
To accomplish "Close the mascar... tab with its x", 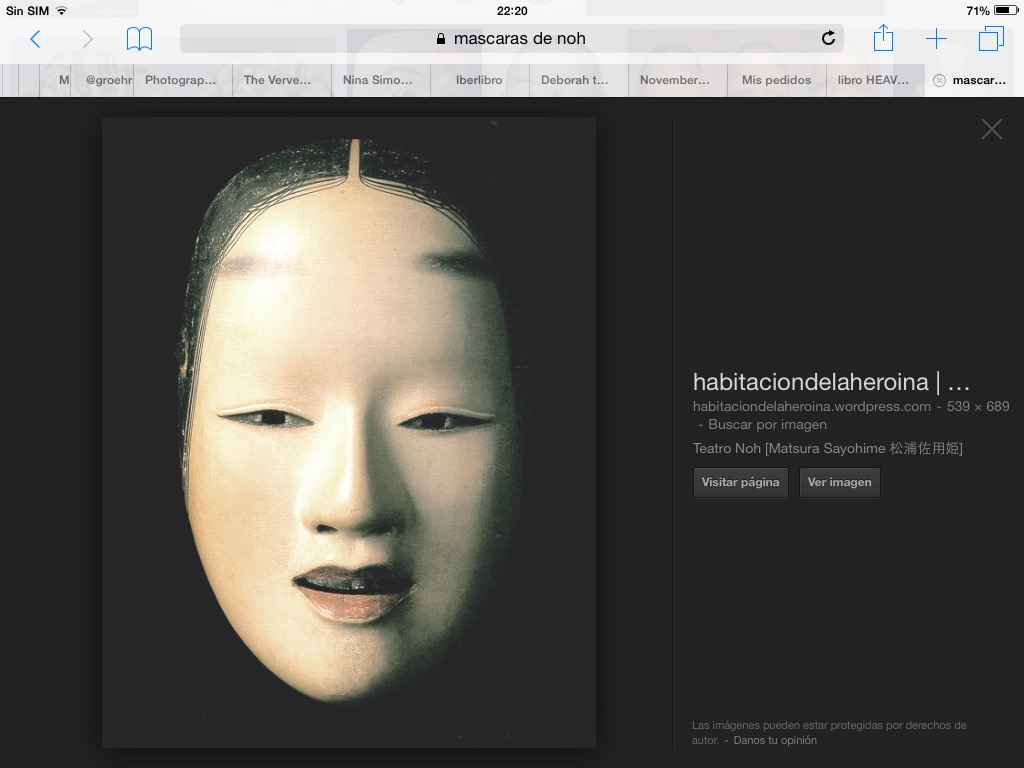I will (939, 80).
